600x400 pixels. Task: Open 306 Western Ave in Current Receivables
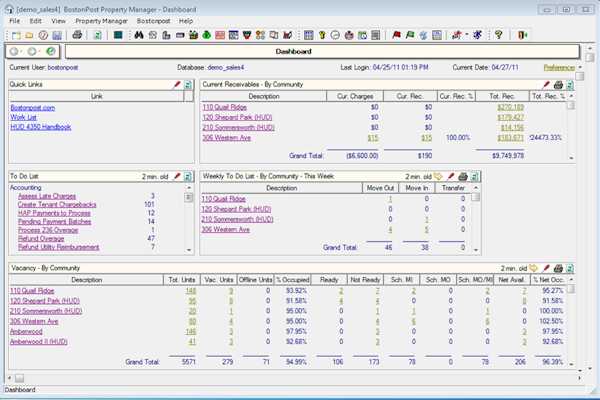point(227,137)
